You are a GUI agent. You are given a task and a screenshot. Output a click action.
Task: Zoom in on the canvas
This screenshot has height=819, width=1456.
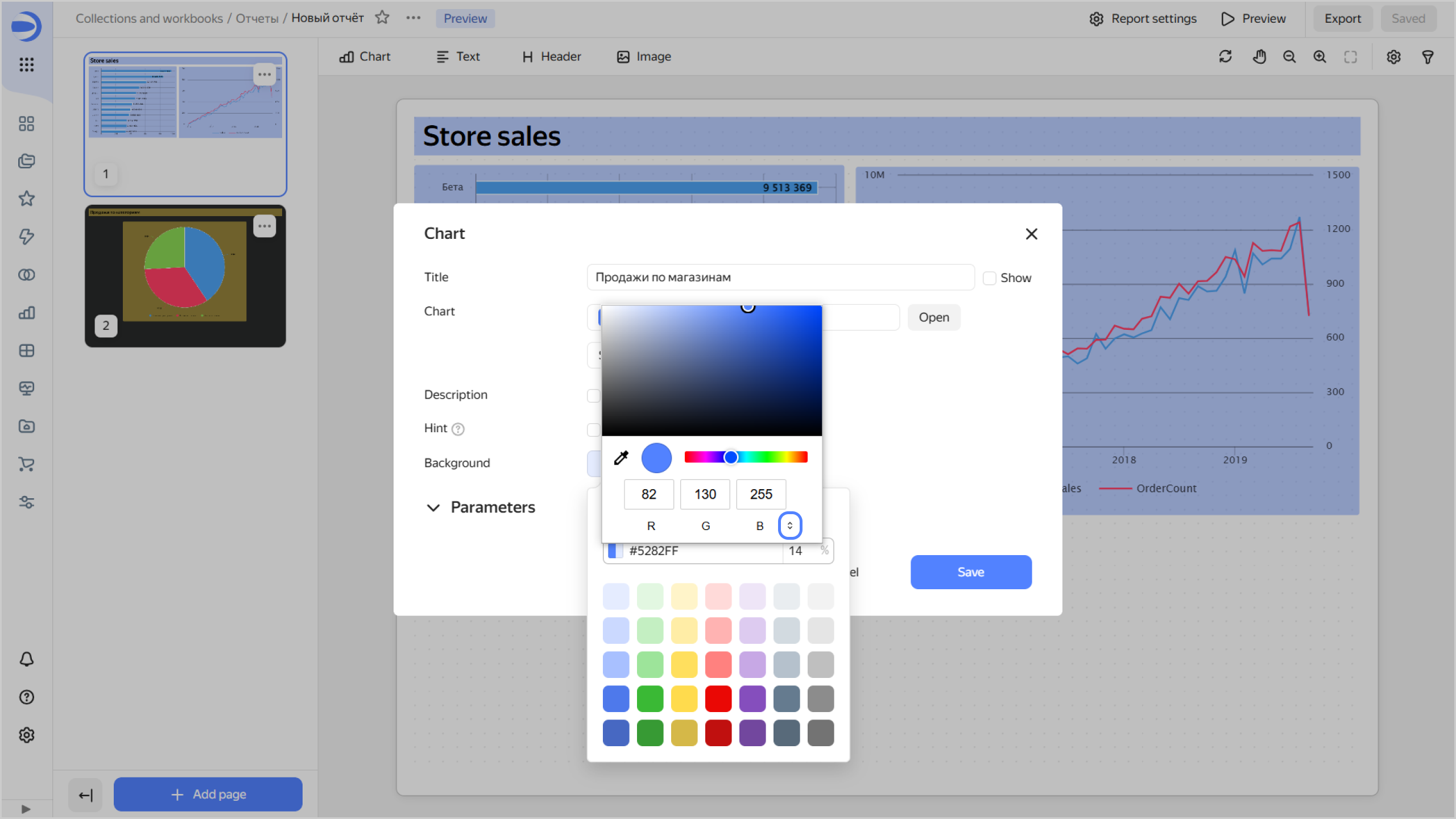pyautogui.click(x=1320, y=57)
